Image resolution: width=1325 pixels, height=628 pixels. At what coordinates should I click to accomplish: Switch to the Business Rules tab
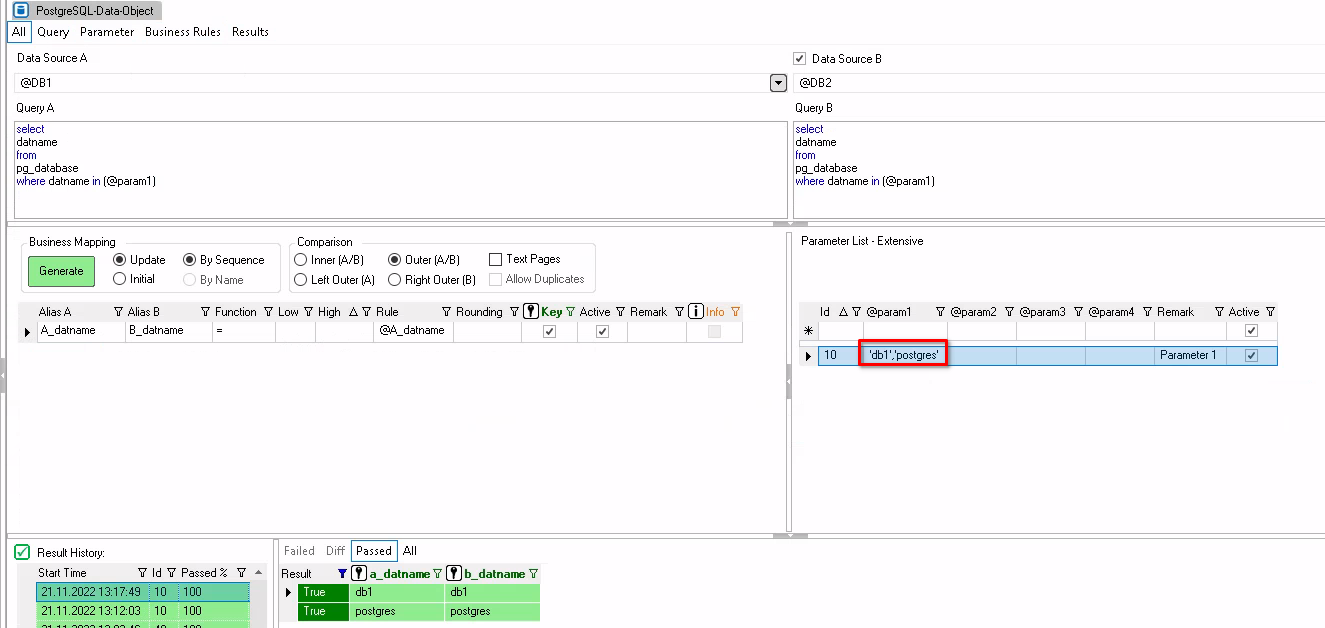pos(184,32)
